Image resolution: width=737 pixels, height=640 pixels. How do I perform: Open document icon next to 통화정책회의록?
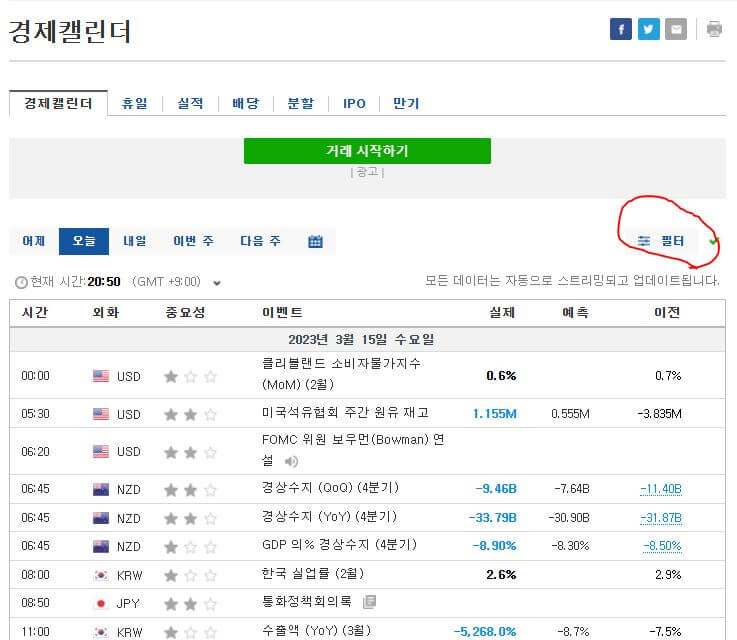pyautogui.click(x=369, y=602)
